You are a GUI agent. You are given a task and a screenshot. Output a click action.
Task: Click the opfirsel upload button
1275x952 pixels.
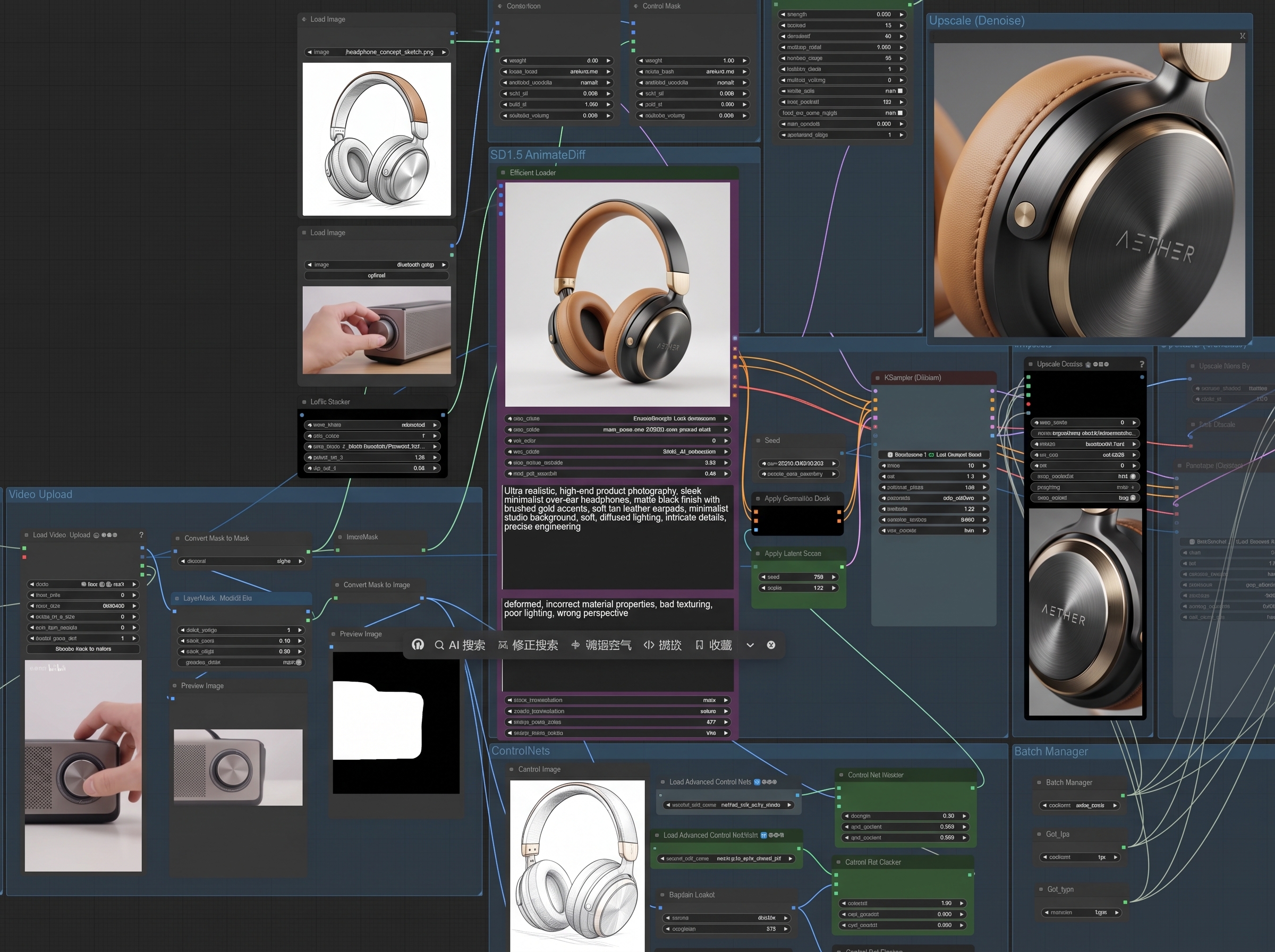coord(377,276)
